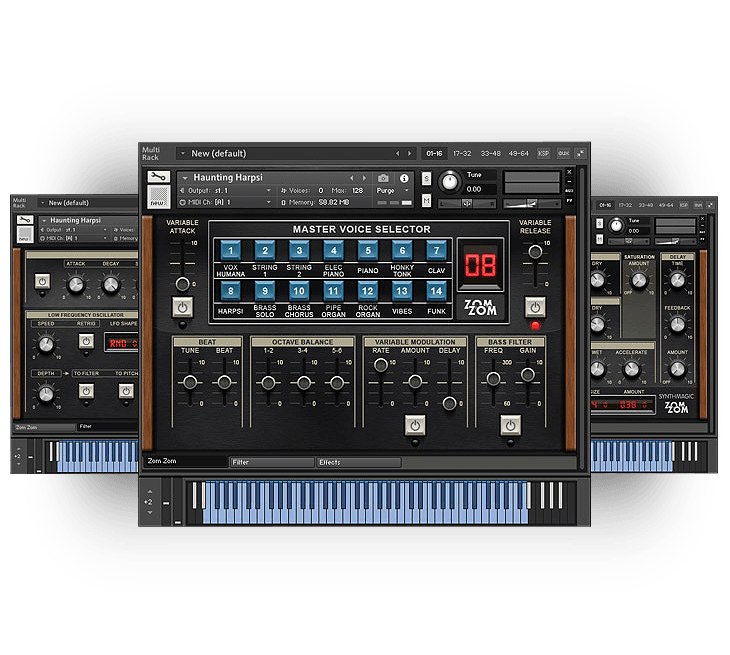Click the red 08 voice display

[480, 265]
